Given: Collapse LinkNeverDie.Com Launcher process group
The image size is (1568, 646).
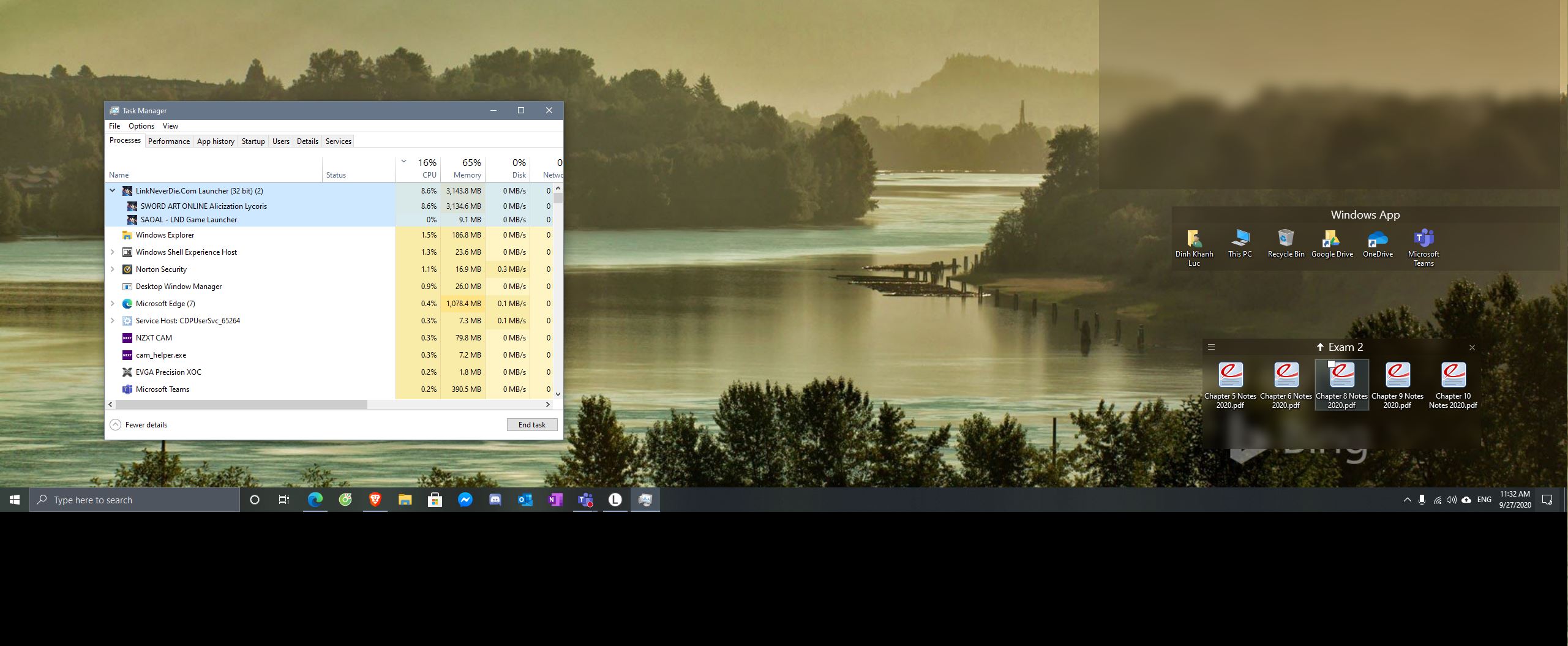Looking at the screenshot, I should (x=113, y=191).
